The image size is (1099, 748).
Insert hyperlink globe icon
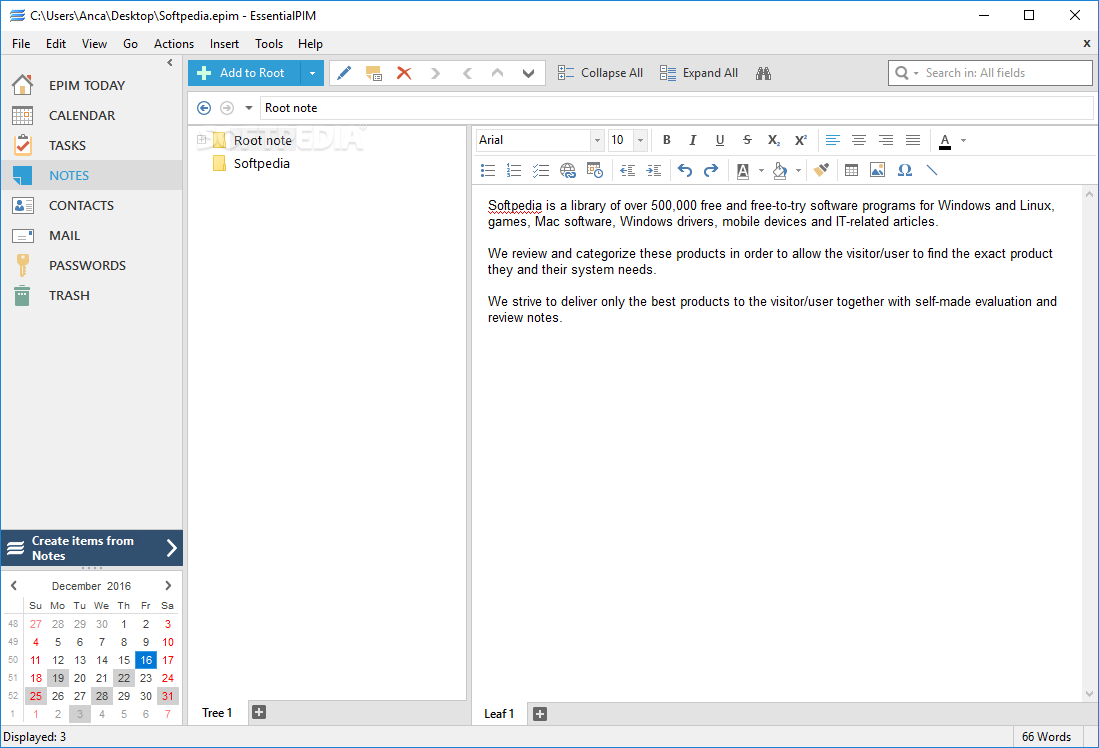click(x=568, y=170)
